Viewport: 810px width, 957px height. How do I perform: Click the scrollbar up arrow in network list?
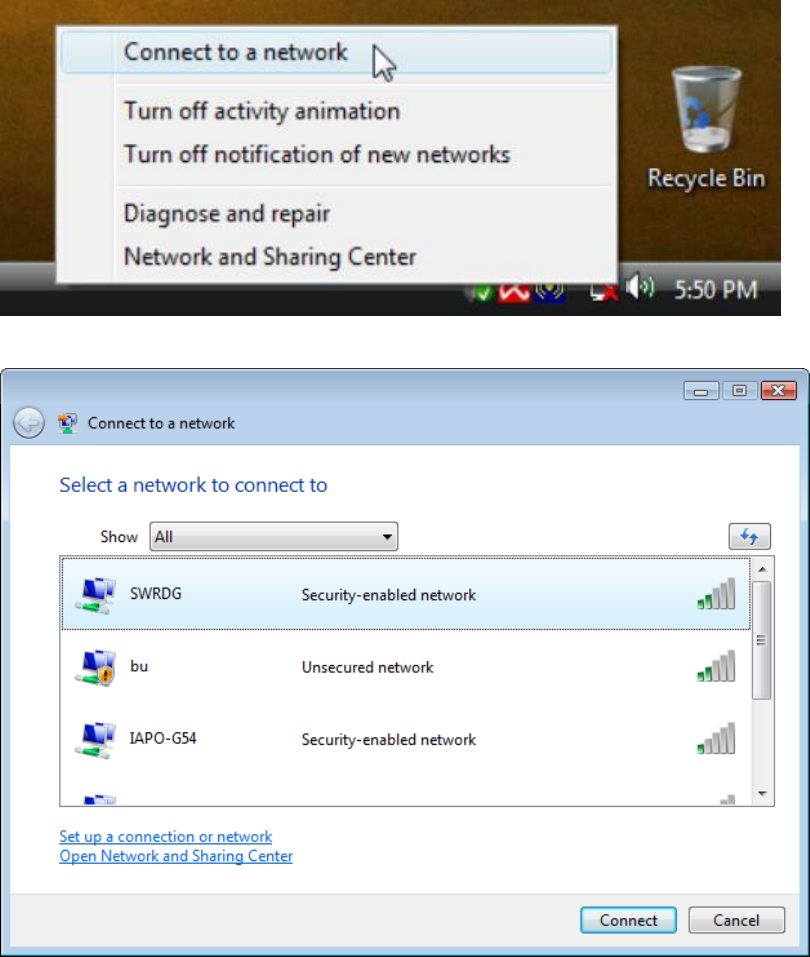762,569
